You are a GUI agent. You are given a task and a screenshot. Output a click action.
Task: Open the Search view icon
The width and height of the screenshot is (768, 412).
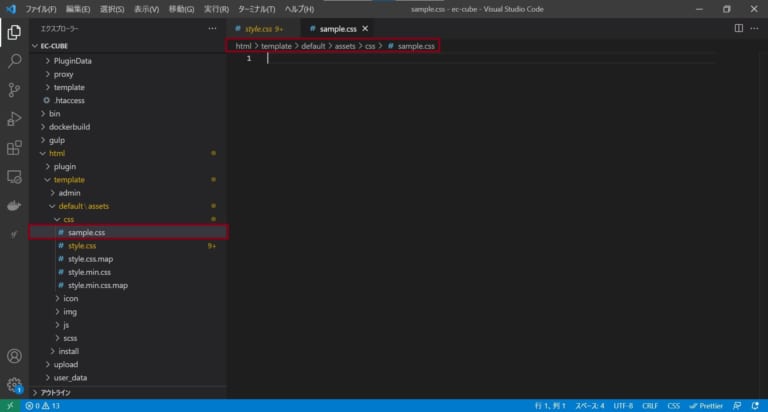(14, 61)
